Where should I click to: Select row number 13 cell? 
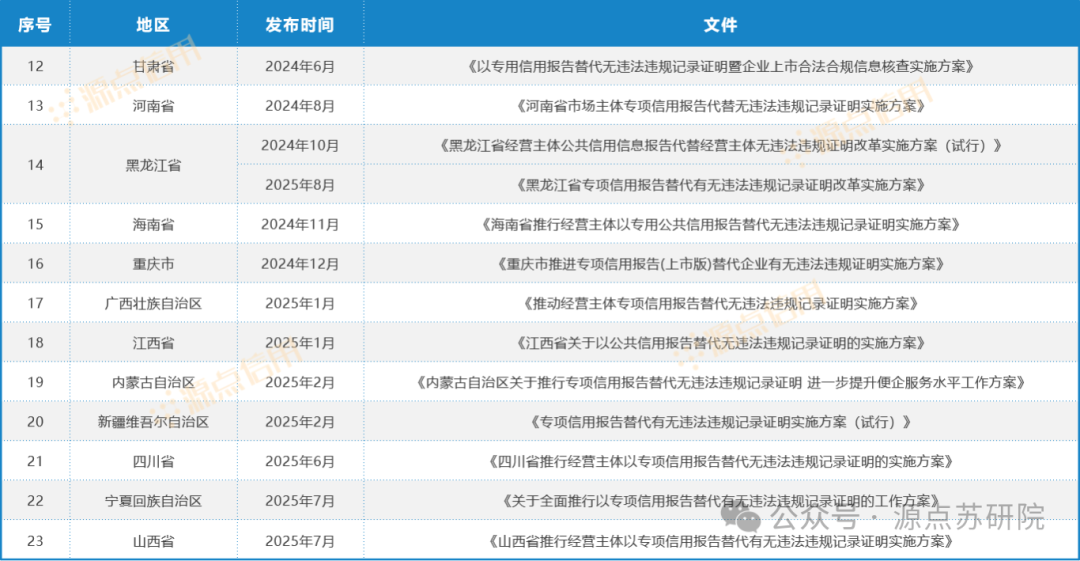point(35,105)
